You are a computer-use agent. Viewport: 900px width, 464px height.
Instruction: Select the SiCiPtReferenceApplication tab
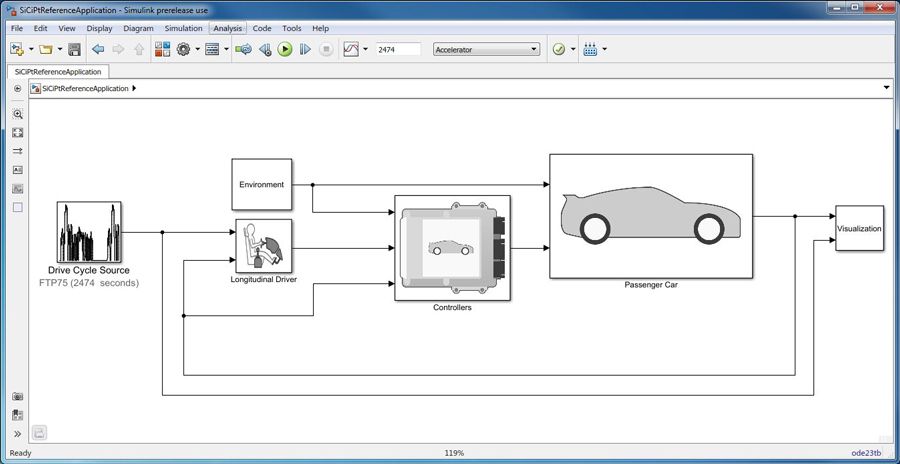[58, 72]
